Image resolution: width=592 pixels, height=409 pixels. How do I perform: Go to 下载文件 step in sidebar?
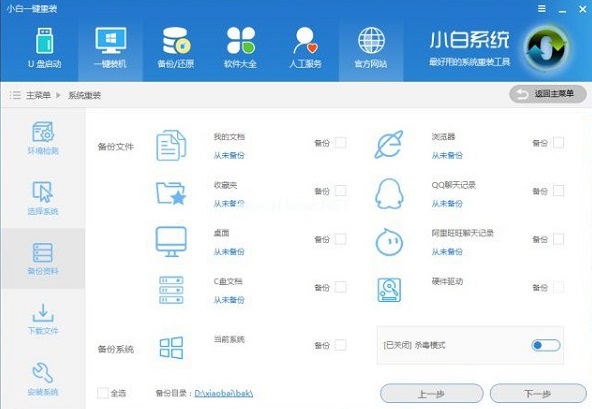(43, 319)
